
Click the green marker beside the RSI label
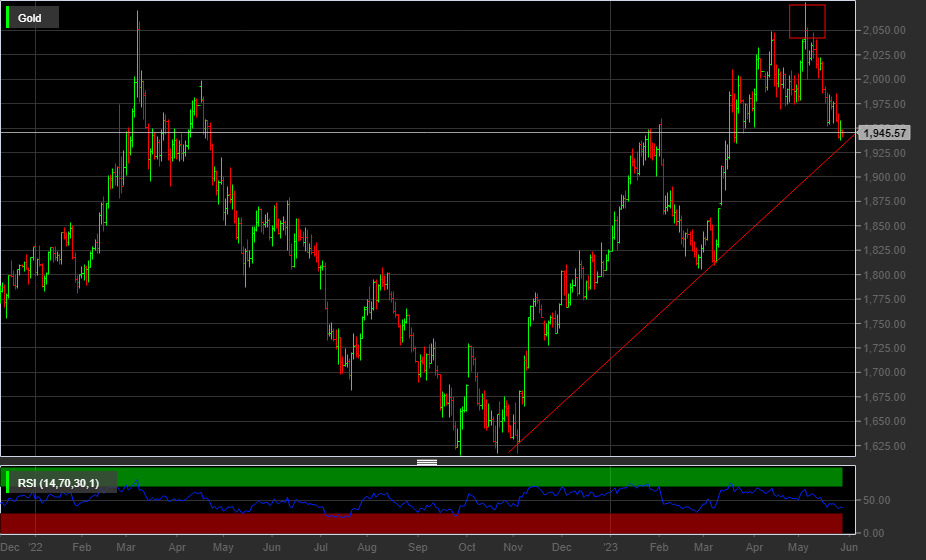pos(8,482)
